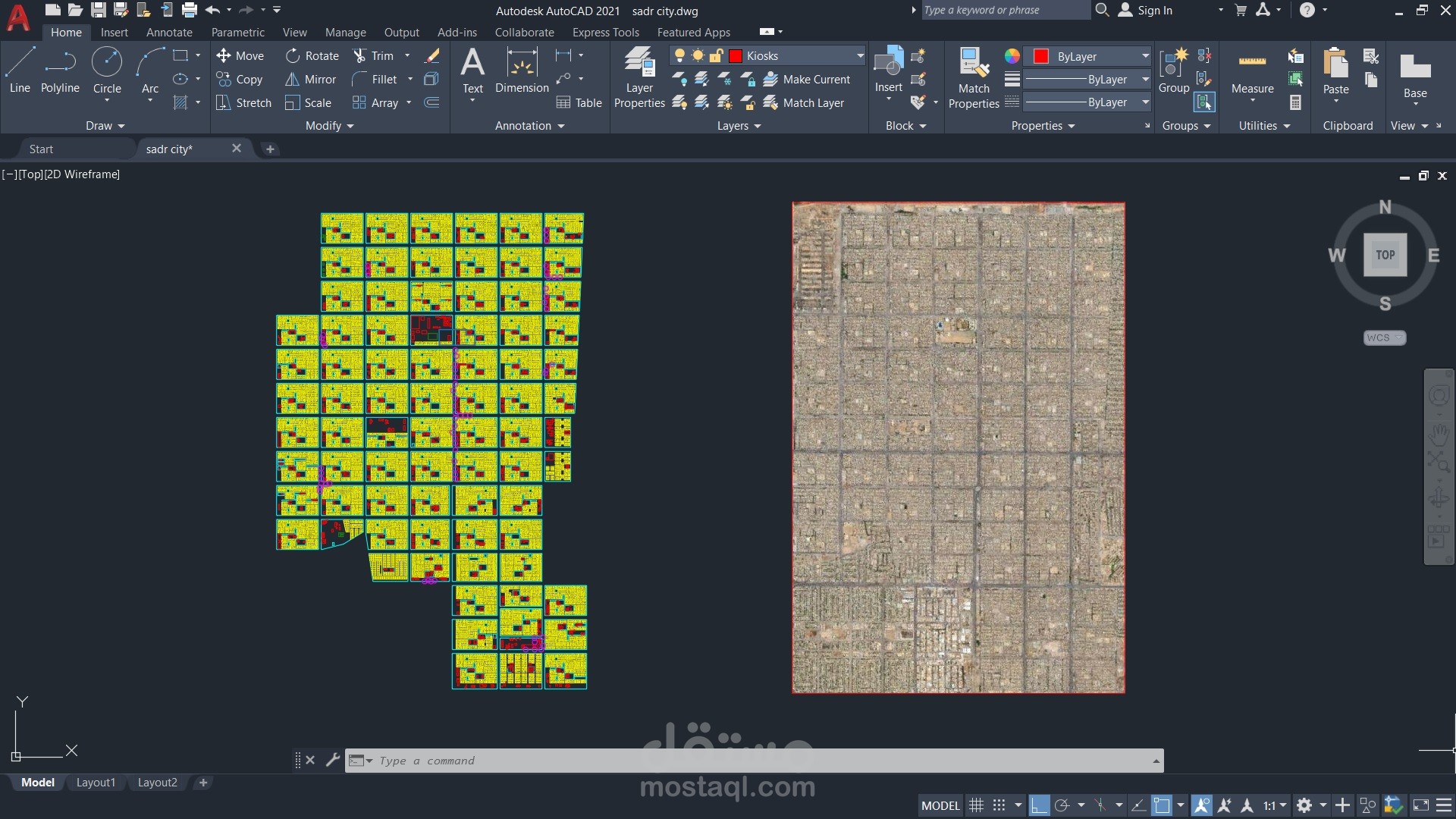Toggle the Kiosks layer freeze sun icon

pos(698,55)
